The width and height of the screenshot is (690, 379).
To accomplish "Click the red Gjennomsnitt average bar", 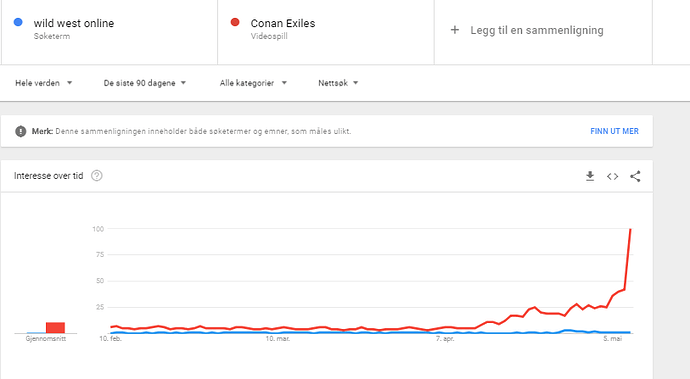I will coord(55,327).
